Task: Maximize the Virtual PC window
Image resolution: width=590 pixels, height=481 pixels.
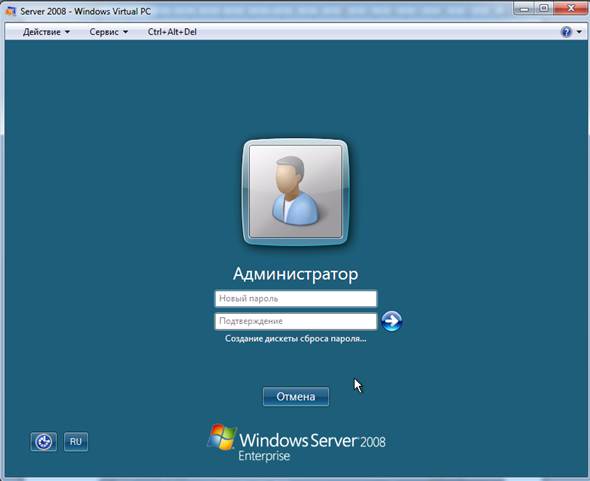Action: (x=544, y=9)
